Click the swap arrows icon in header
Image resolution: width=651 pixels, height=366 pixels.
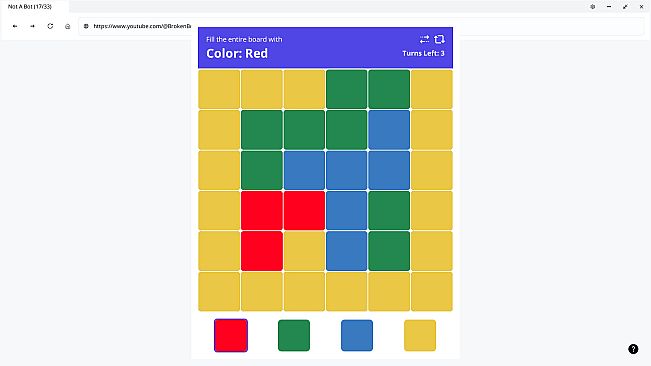pos(424,39)
